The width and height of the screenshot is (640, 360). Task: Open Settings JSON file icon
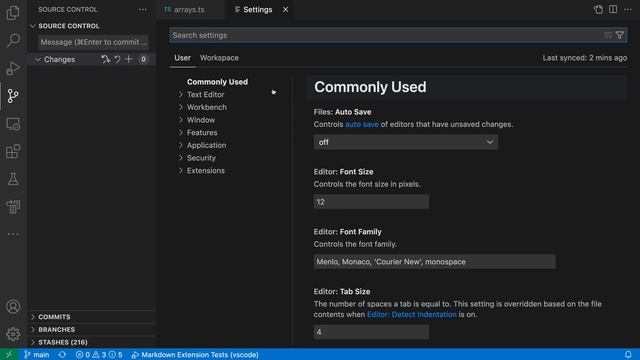pos(598,9)
